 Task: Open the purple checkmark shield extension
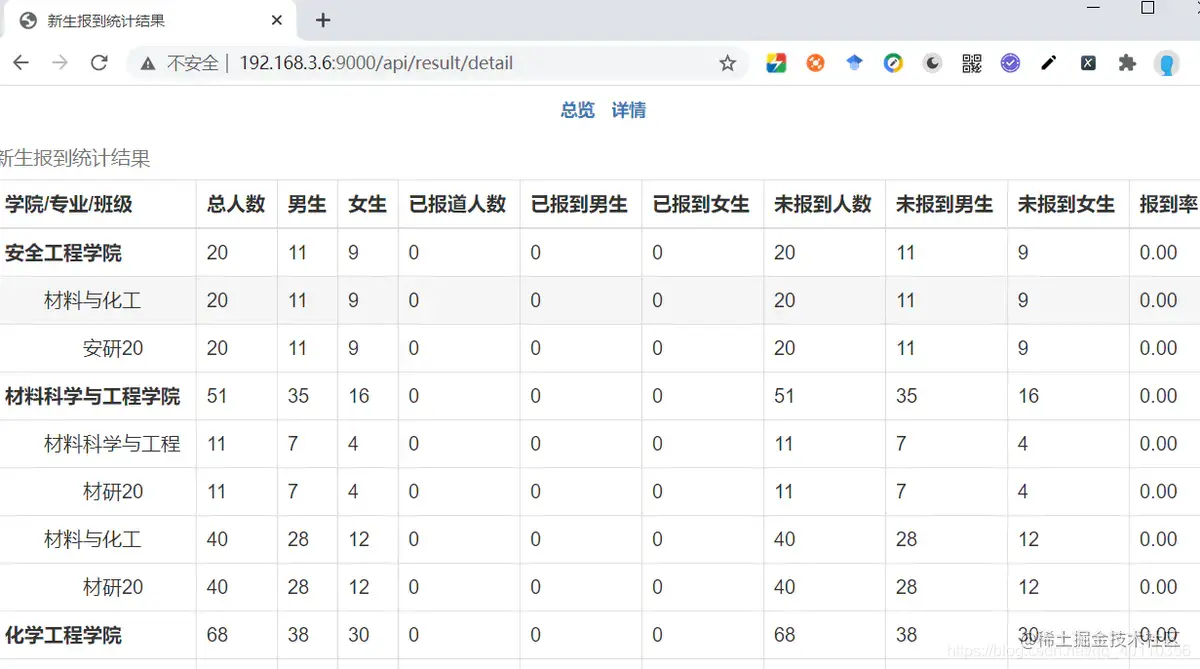1010,62
